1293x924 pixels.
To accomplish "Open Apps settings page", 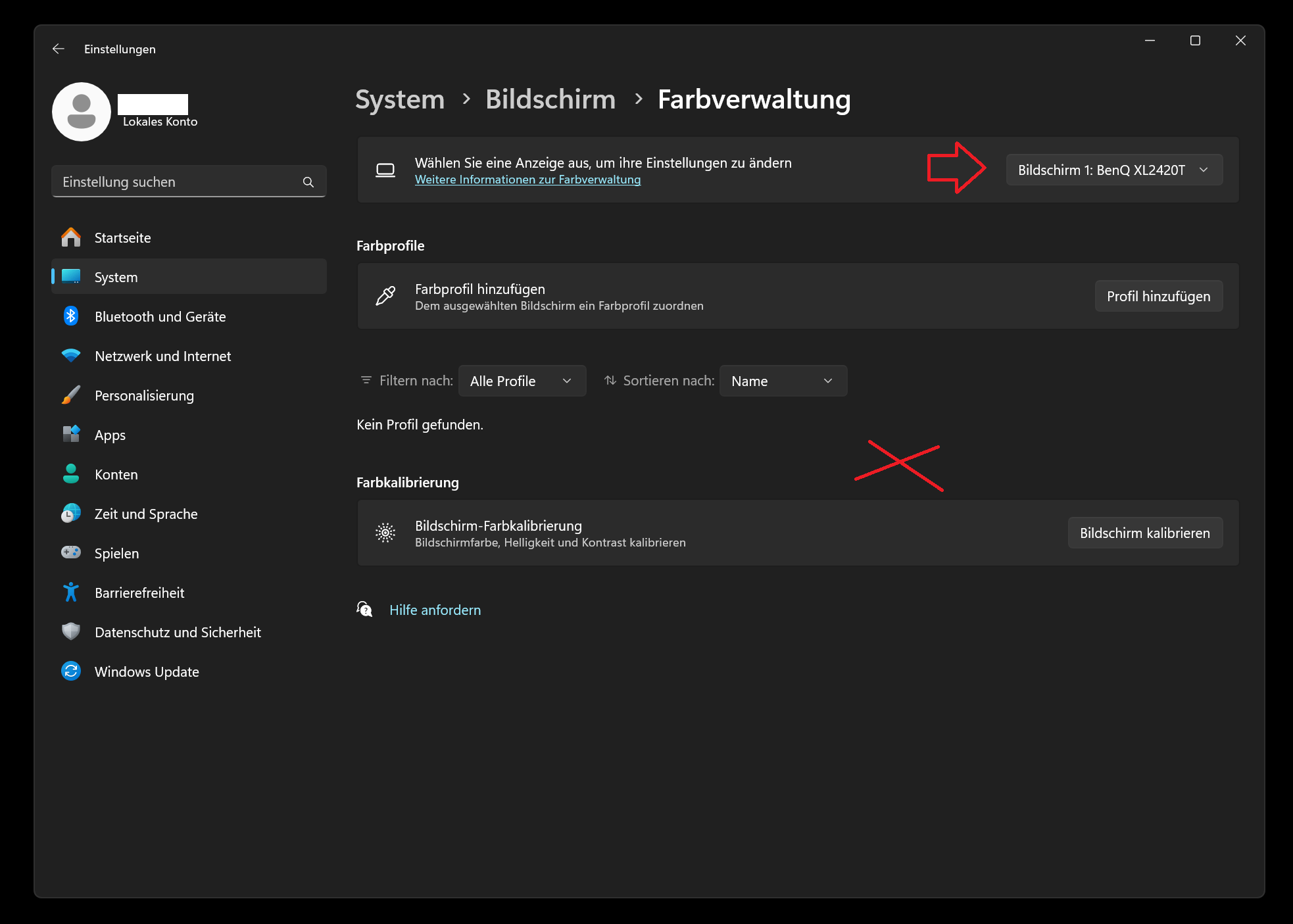I will click(189, 435).
